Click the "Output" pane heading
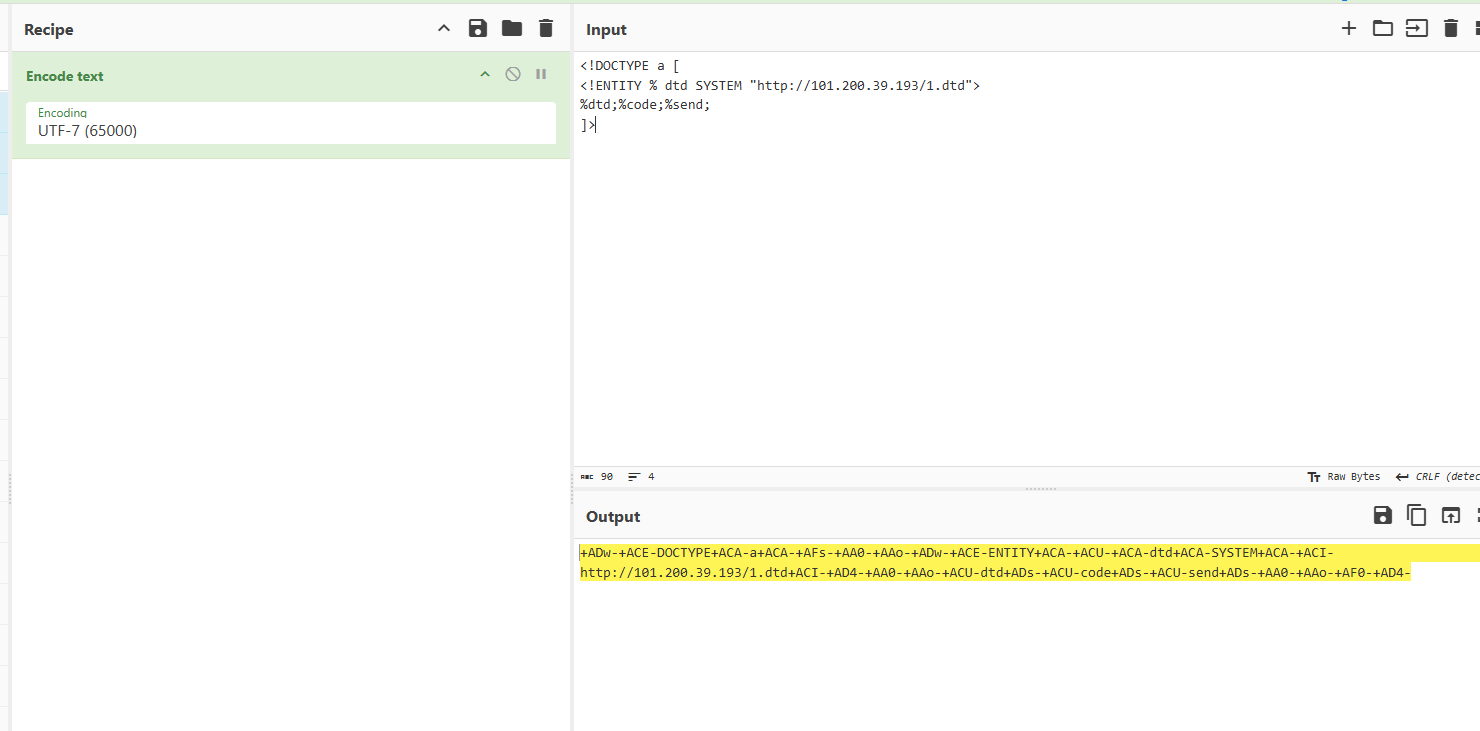This screenshot has width=1480, height=731. pos(613,517)
